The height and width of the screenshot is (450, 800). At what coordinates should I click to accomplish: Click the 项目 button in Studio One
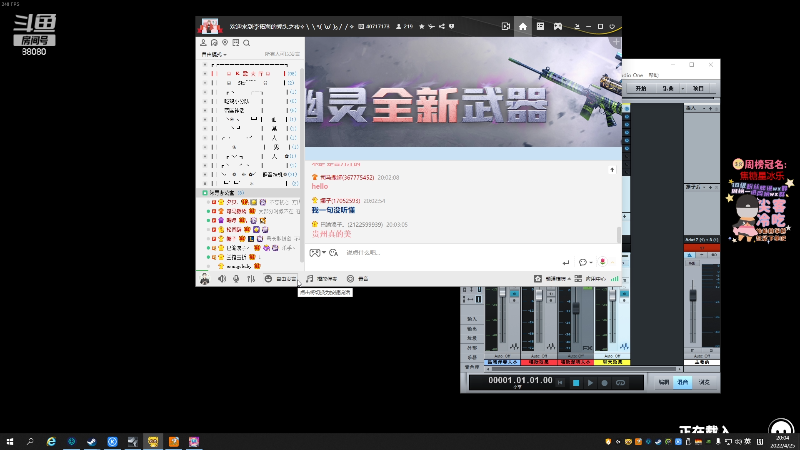pyautogui.click(x=698, y=88)
